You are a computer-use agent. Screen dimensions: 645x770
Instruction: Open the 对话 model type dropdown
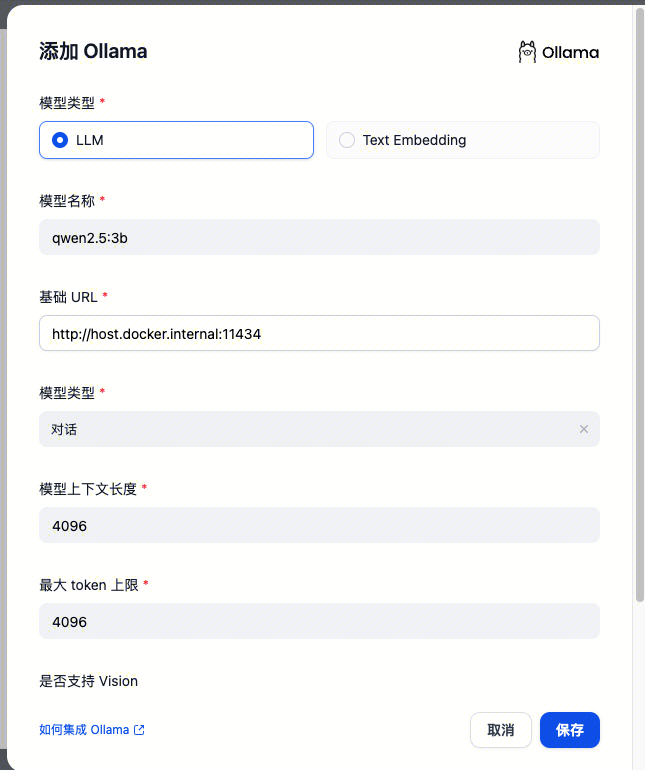click(x=319, y=429)
